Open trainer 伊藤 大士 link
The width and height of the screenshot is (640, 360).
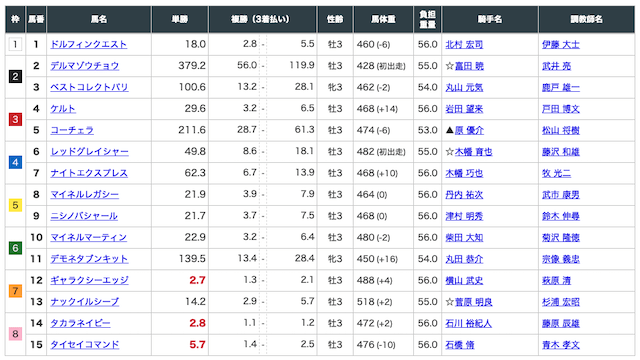pos(561,44)
